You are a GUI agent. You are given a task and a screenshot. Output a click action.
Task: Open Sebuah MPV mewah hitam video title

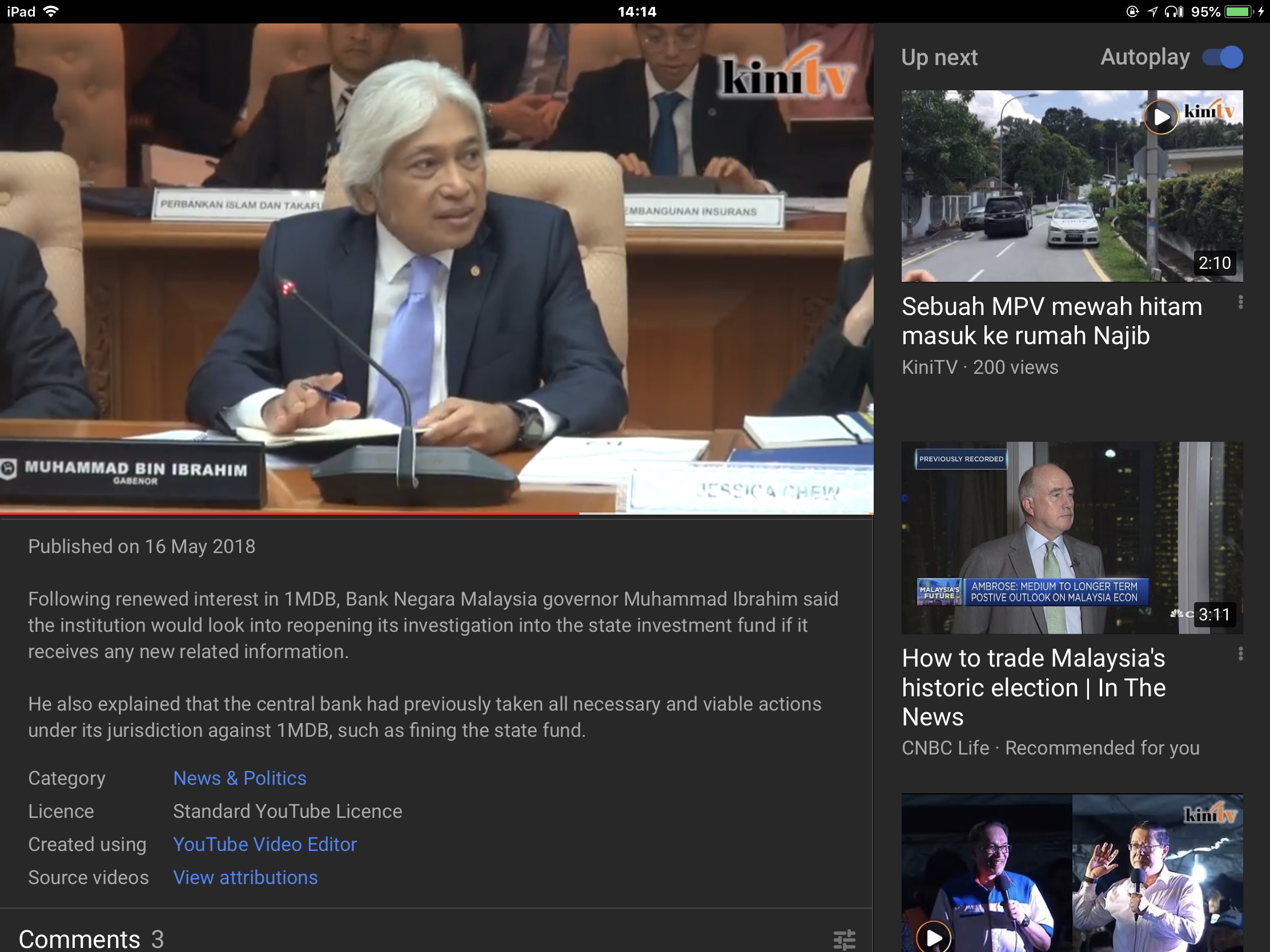pos(1051,321)
